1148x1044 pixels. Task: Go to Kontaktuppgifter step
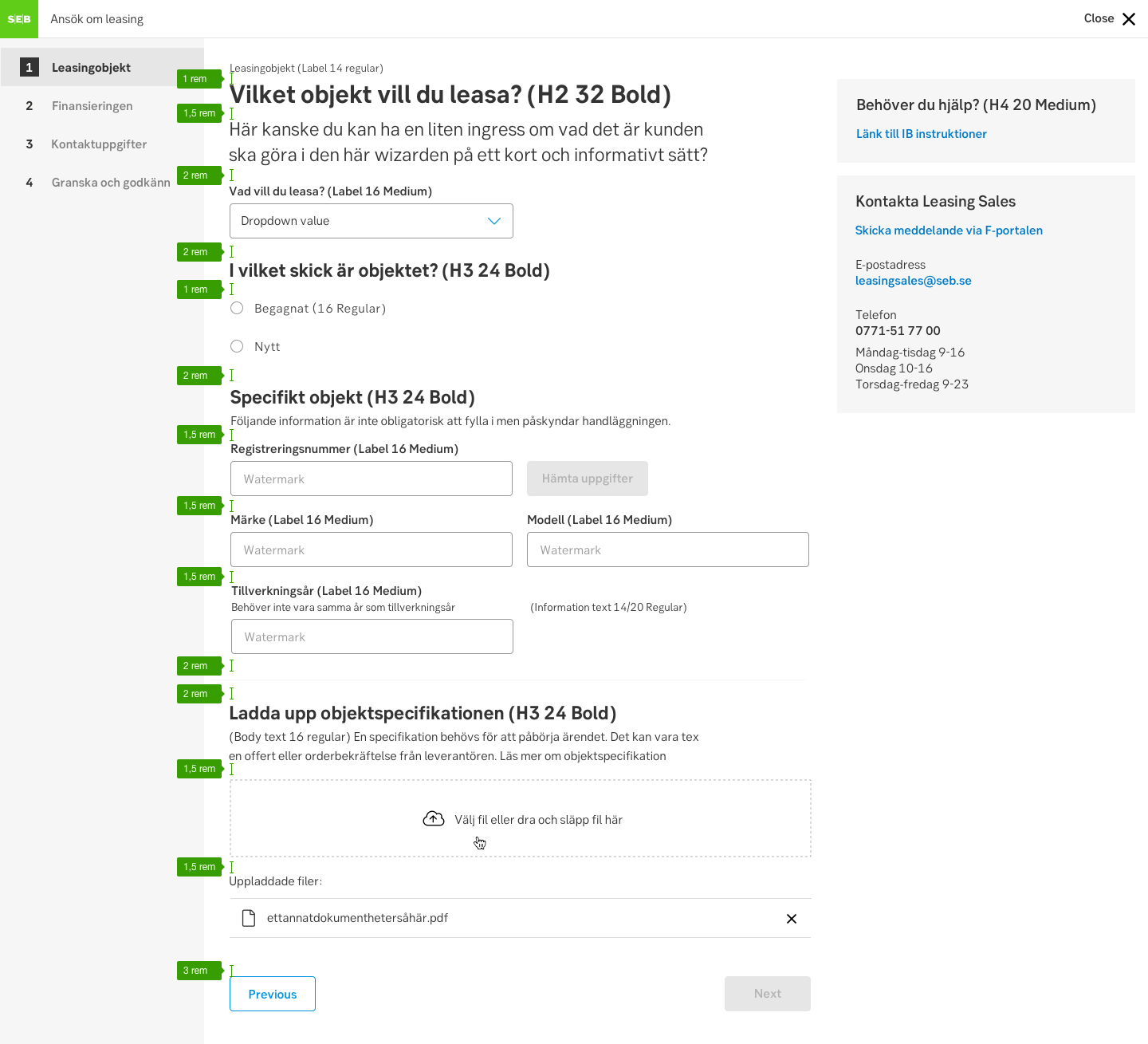[x=99, y=144]
